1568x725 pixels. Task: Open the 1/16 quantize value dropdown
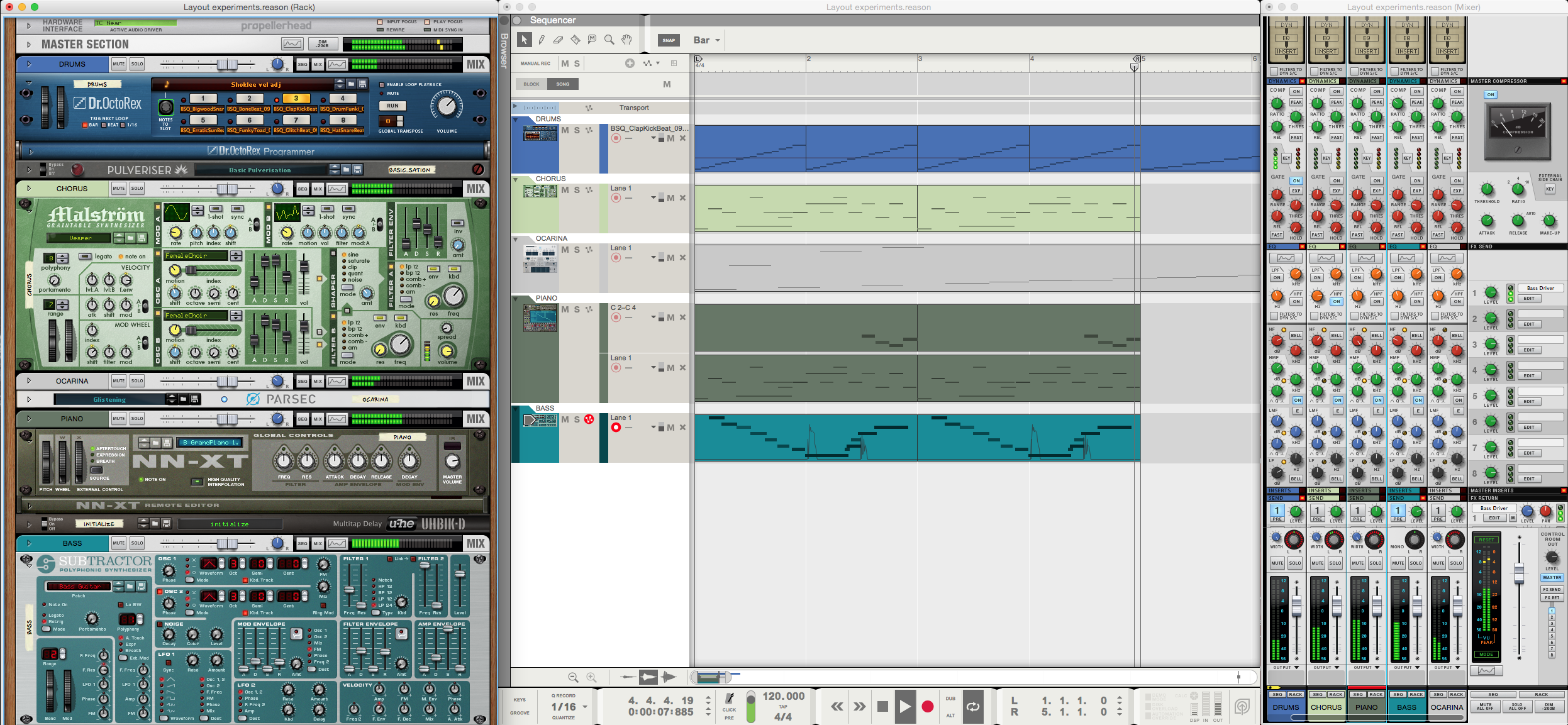pos(569,707)
